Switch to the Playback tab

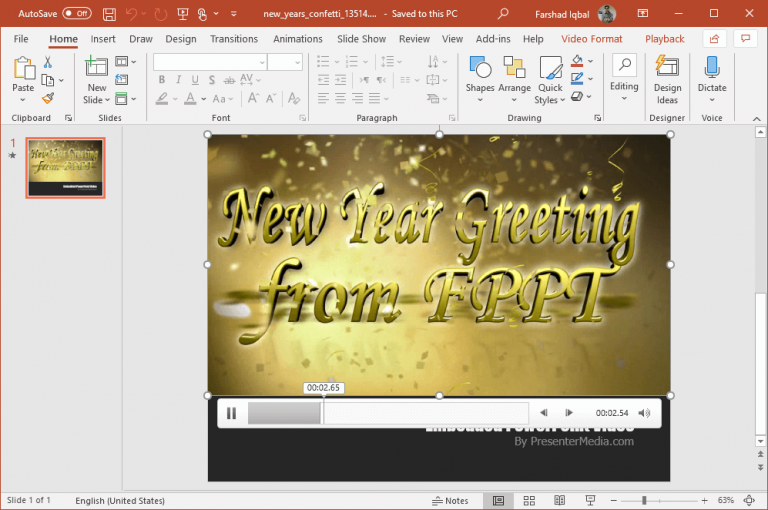[664, 39]
